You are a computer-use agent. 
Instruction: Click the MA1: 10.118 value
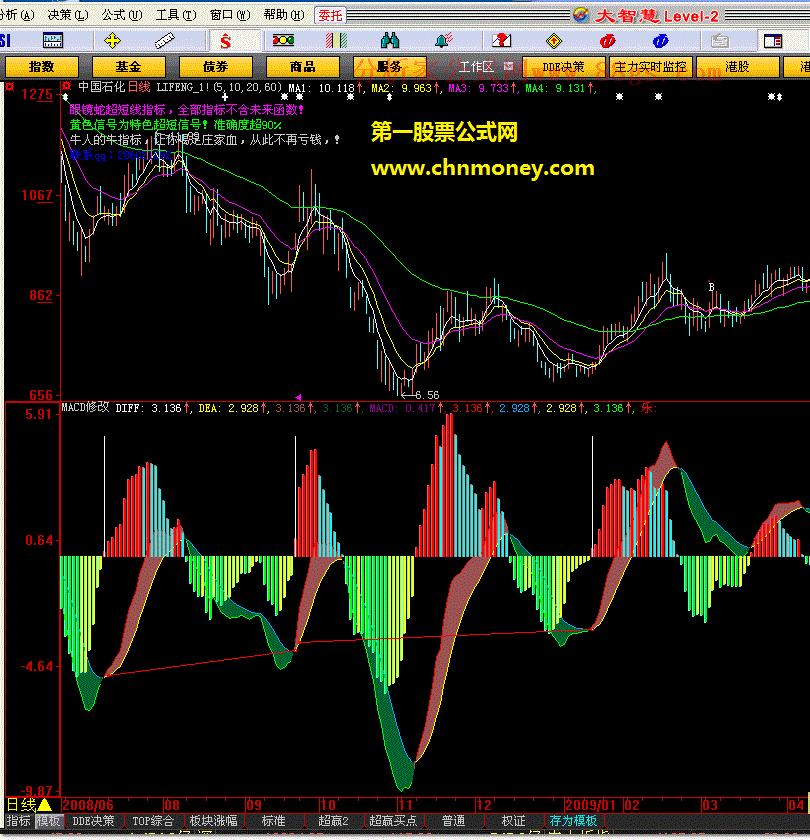[x=321, y=88]
